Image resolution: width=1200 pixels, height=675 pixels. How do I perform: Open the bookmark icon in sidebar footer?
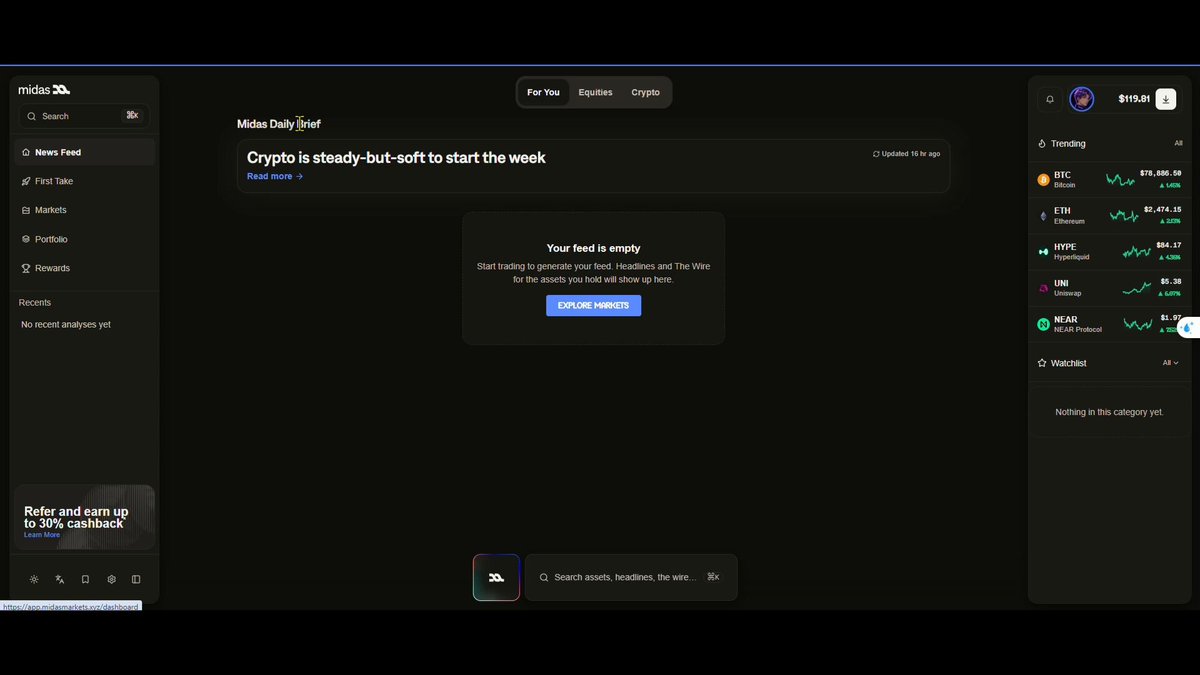(x=85, y=579)
